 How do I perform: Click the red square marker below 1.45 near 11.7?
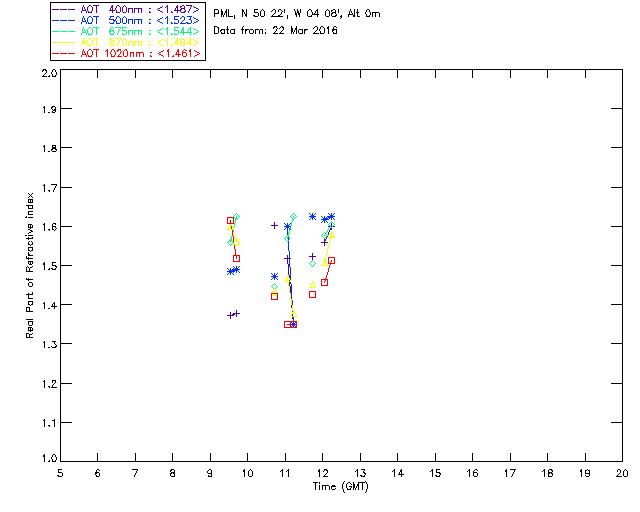312,294
